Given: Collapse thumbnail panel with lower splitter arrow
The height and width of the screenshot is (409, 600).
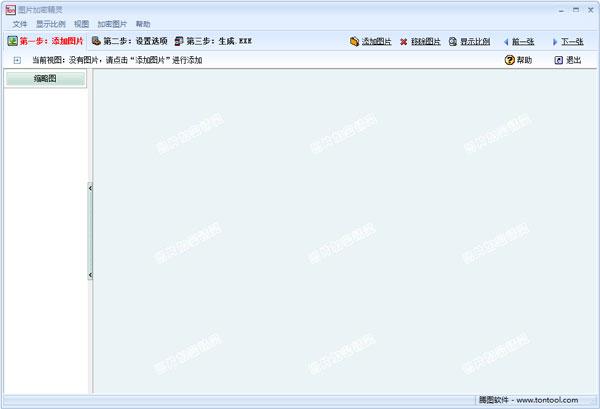Looking at the screenshot, I should tap(90, 275).
